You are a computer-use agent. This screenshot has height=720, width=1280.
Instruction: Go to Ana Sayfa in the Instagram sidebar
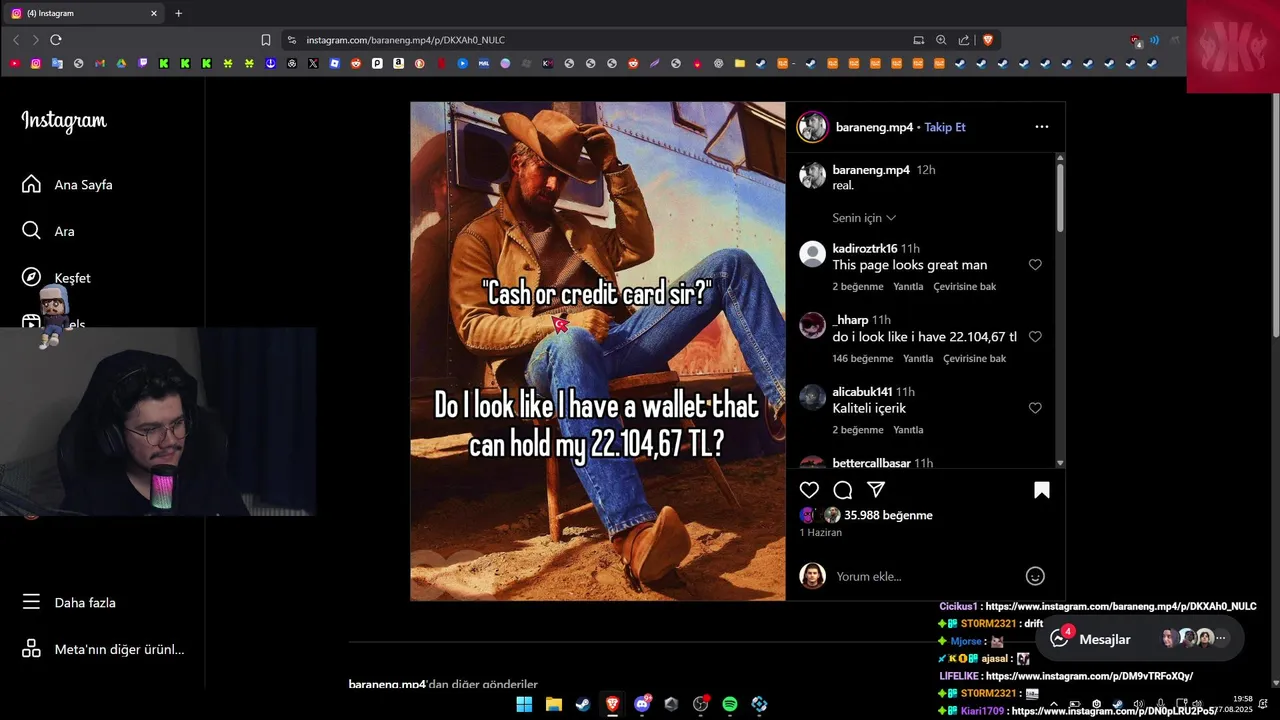tap(67, 184)
